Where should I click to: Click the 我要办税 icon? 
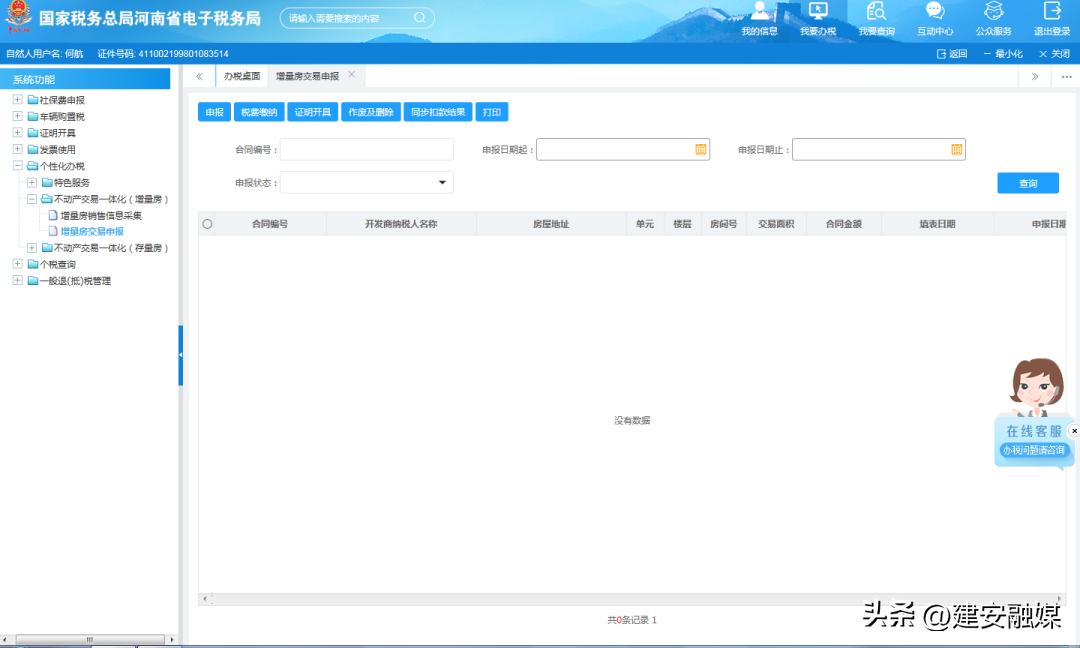[x=818, y=20]
